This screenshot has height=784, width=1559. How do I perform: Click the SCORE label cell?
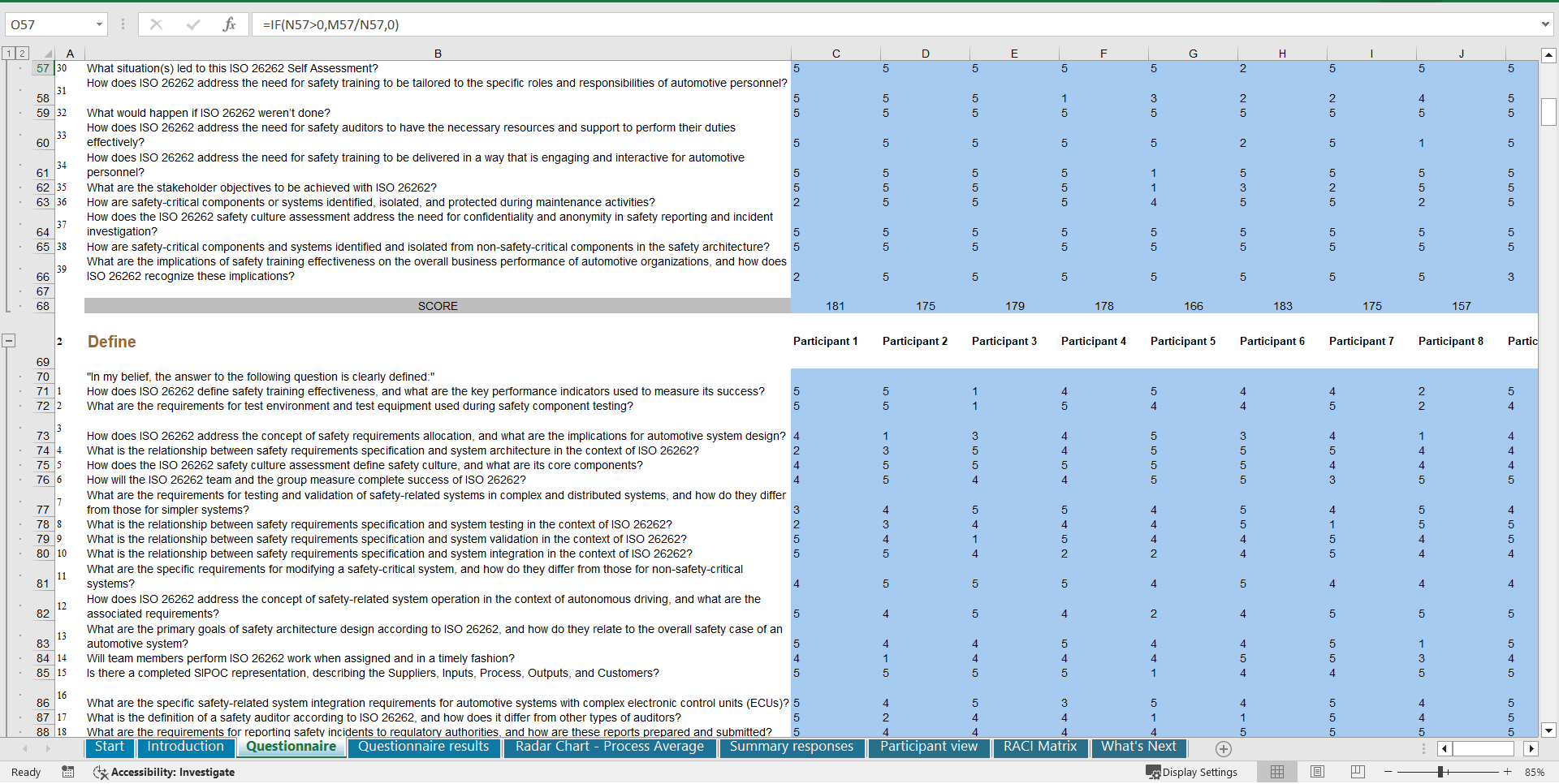(438, 306)
